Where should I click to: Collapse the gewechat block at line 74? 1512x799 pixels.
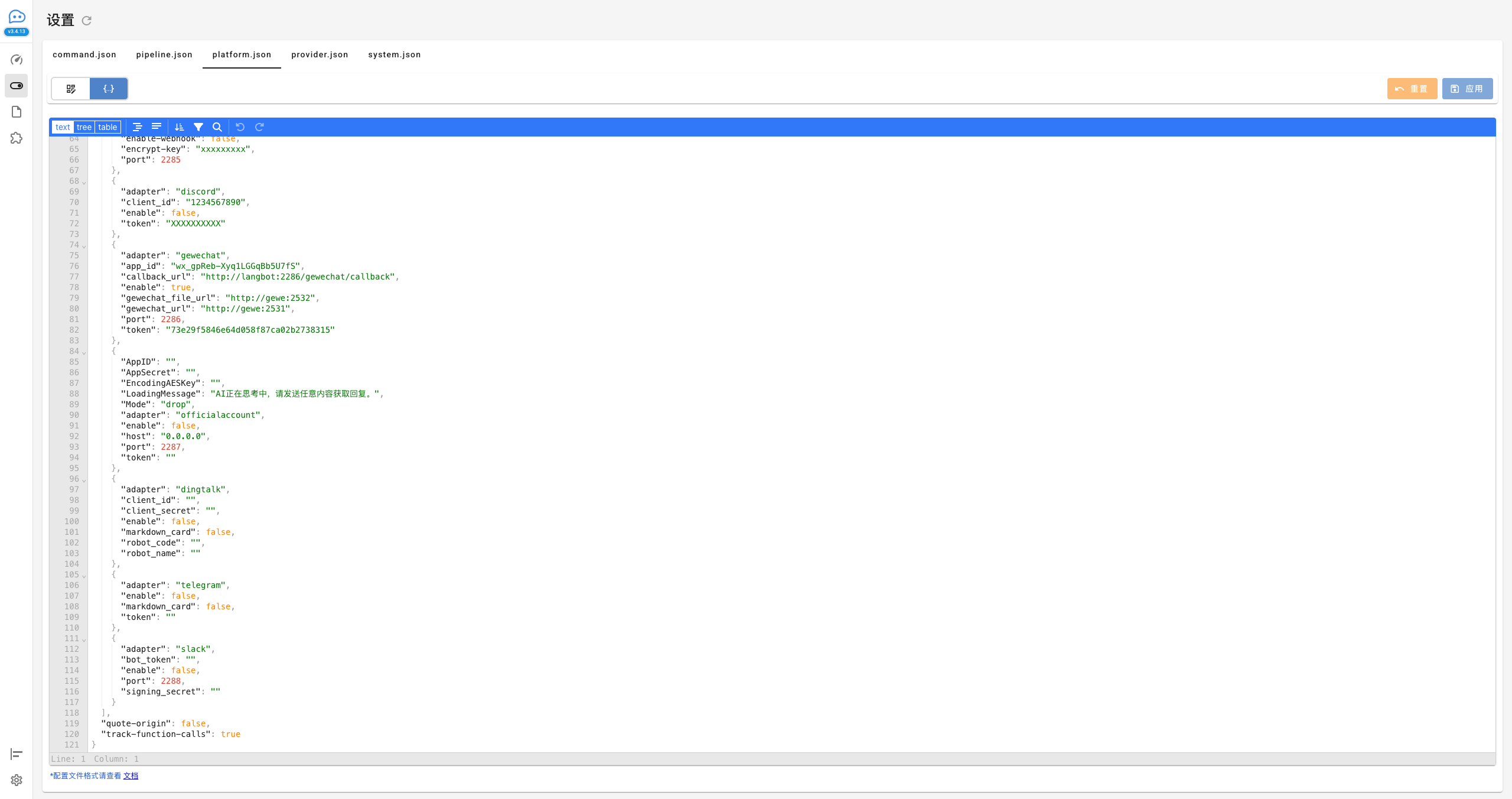click(84, 246)
